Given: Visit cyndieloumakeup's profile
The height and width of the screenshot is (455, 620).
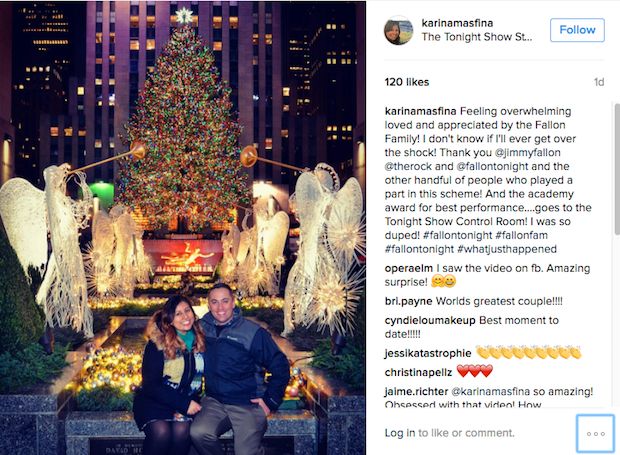Looking at the screenshot, I should pyautogui.click(x=430, y=320).
